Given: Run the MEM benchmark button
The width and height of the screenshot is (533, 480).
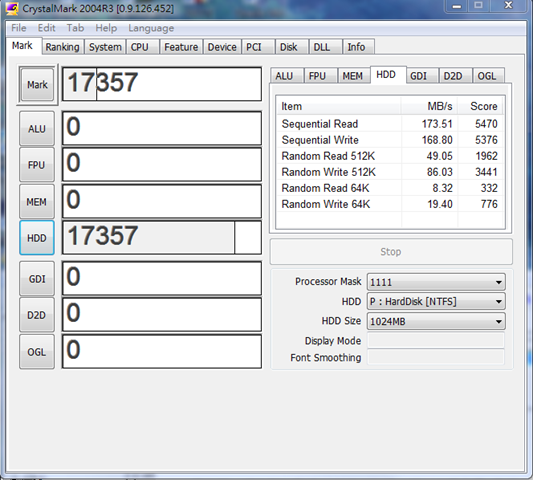Looking at the screenshot, I should (37, 202).
